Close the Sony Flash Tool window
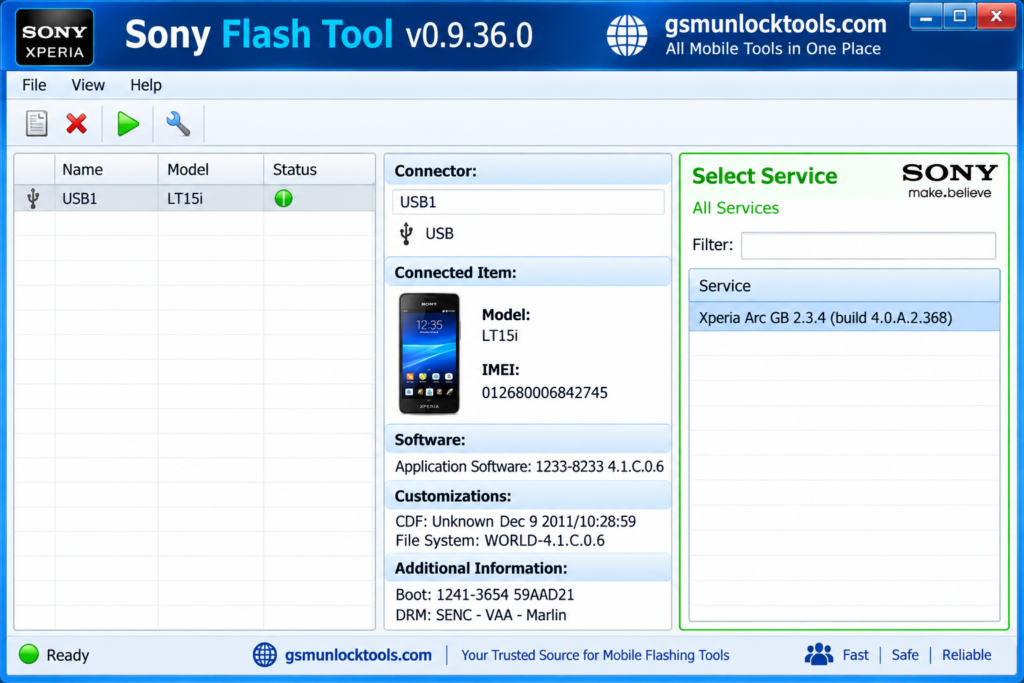 coord(996,17)
